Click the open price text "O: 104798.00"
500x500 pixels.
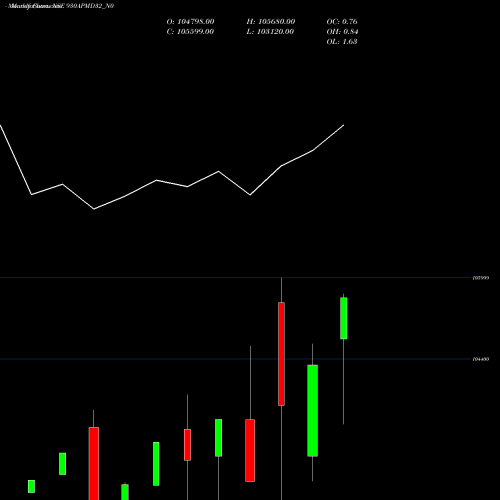pyautogui.click(x=190, y=22)
